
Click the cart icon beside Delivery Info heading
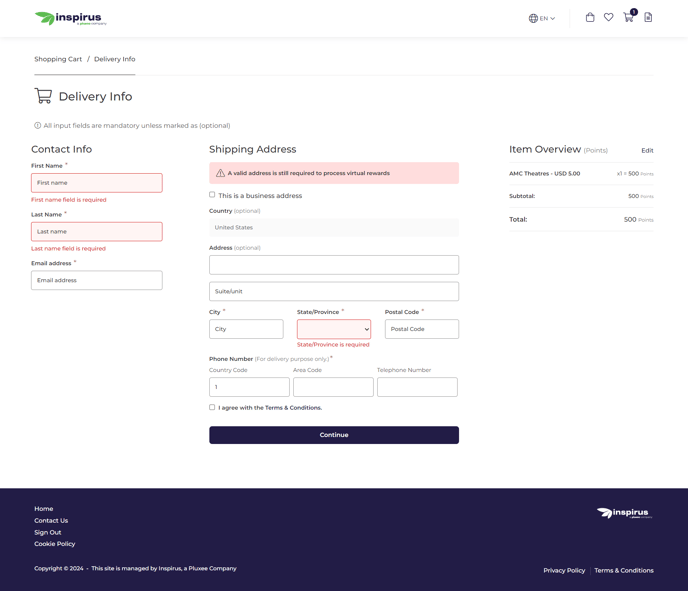point(43,96)
